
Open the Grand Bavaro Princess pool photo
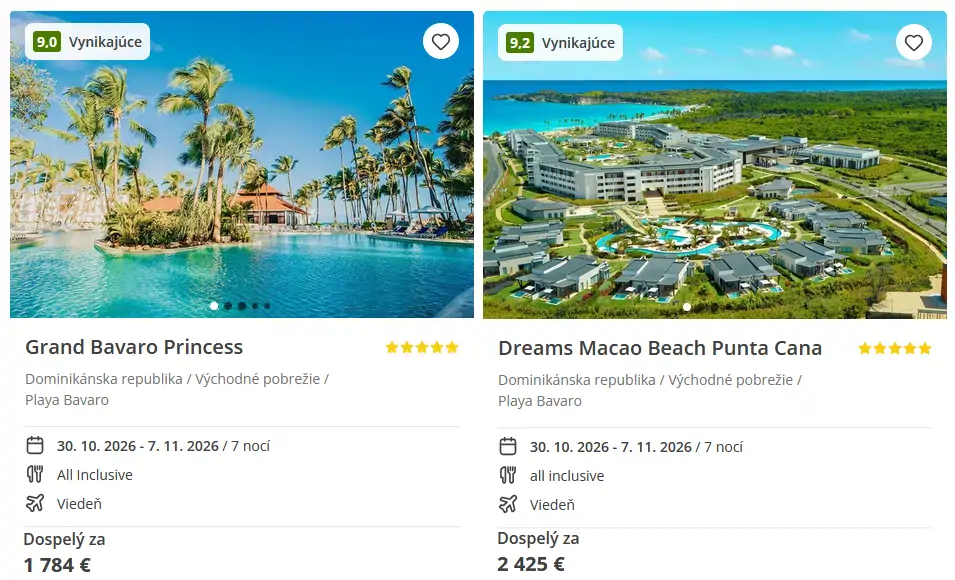click(x=242, y=164)
